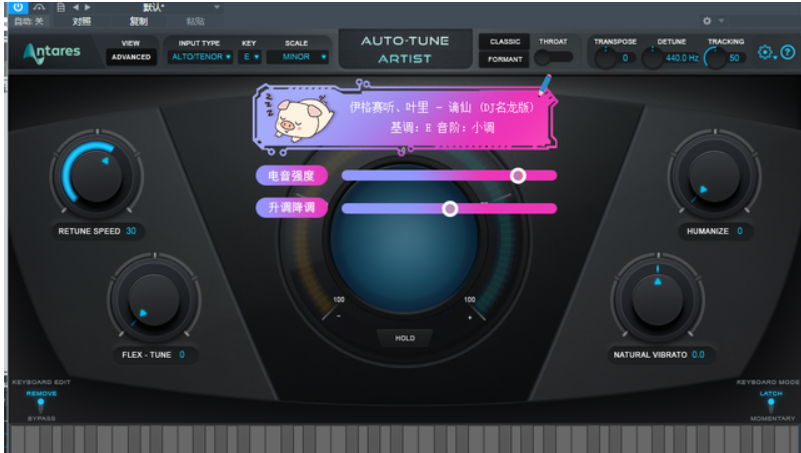Click the MOMENTARY label under KEYBOARD MODE
Screen dimensions: 801x453
tap(772, 418)
